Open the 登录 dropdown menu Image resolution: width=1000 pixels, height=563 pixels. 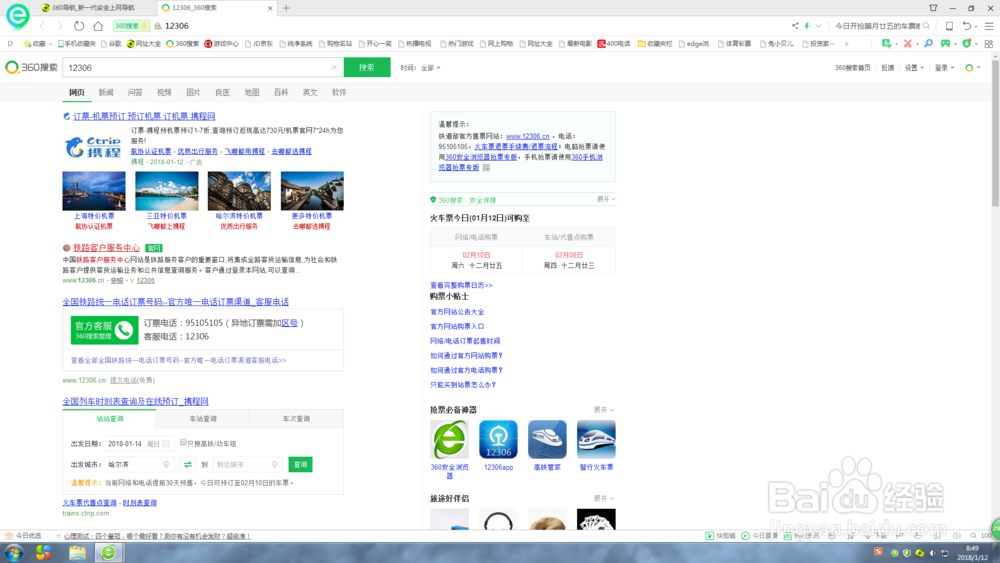click(945, 68)
